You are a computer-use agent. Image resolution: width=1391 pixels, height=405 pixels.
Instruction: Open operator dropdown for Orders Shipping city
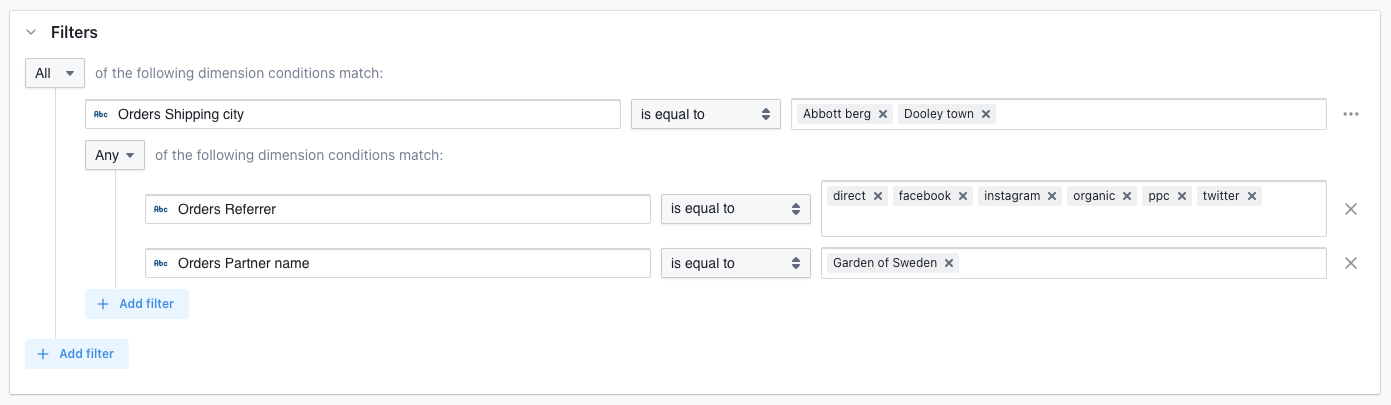(x=705, y=114)
